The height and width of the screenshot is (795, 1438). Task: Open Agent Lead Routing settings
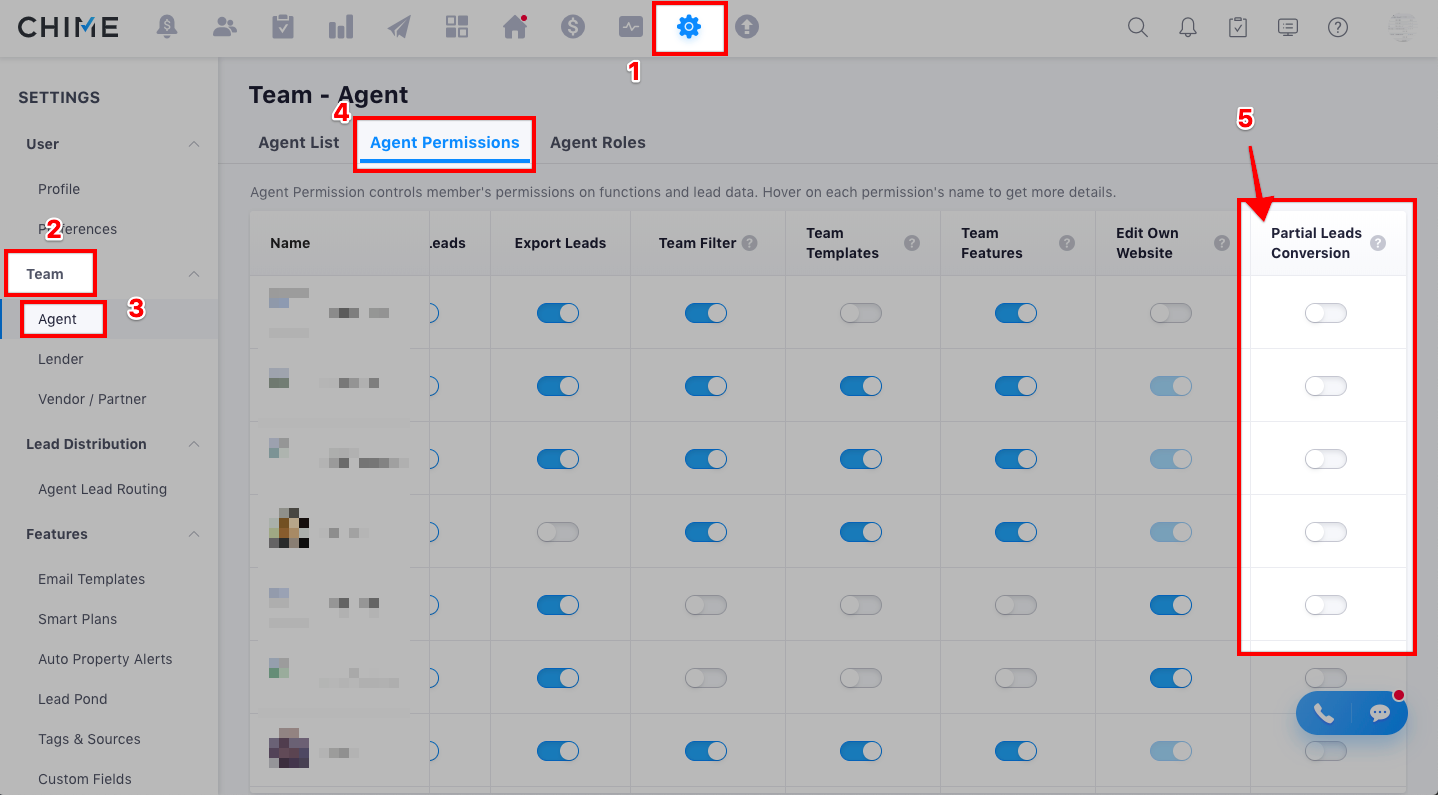[102, 489]
